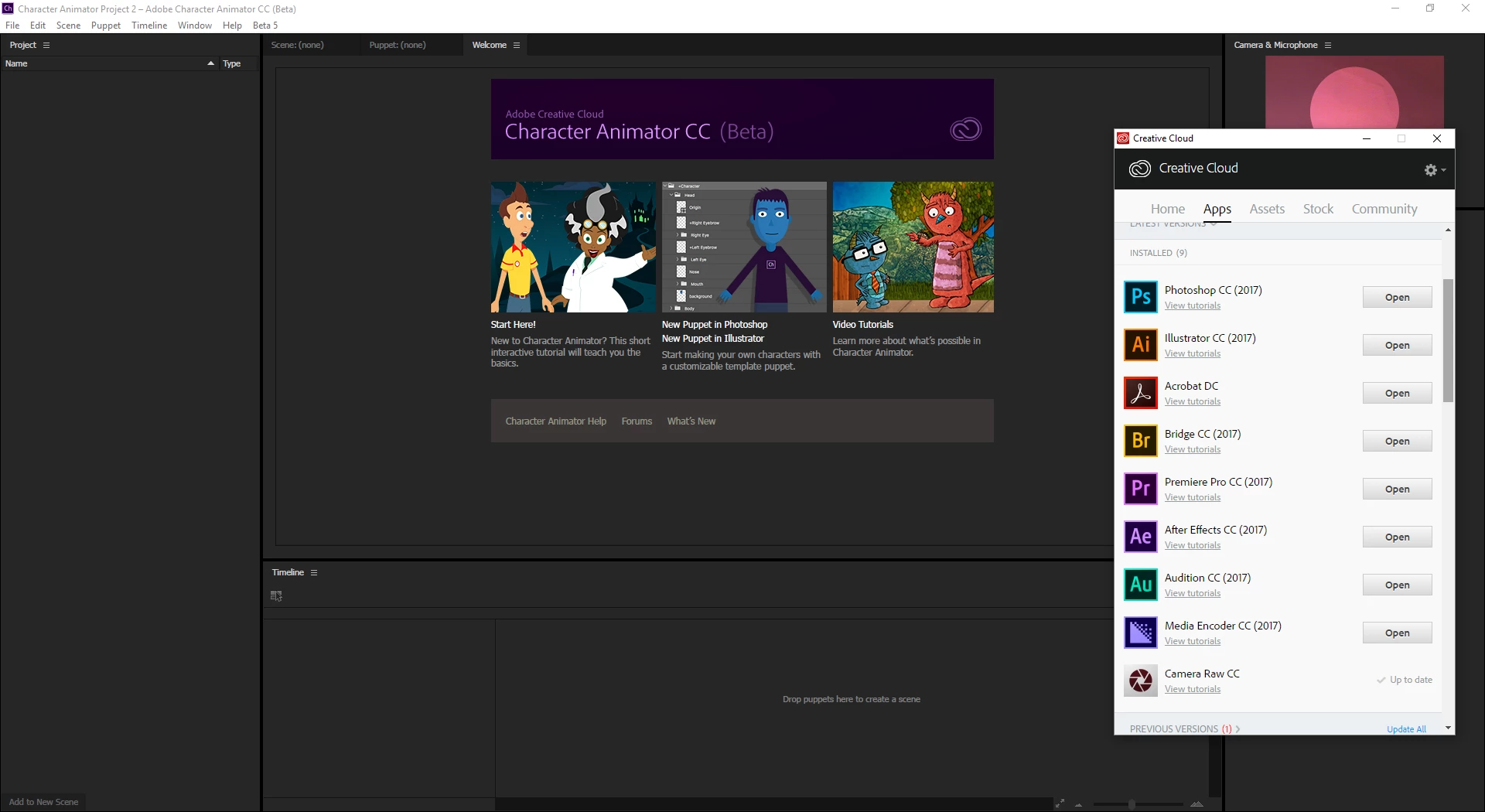Open Audition CC with its Open button
The image size is (1485, 812).
tap(1397, 585)
